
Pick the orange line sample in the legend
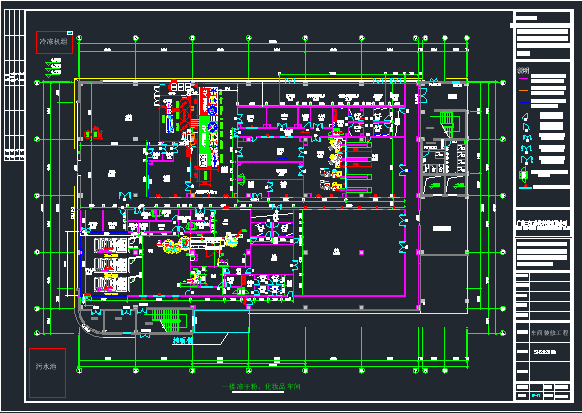click(x=524, y=91)
